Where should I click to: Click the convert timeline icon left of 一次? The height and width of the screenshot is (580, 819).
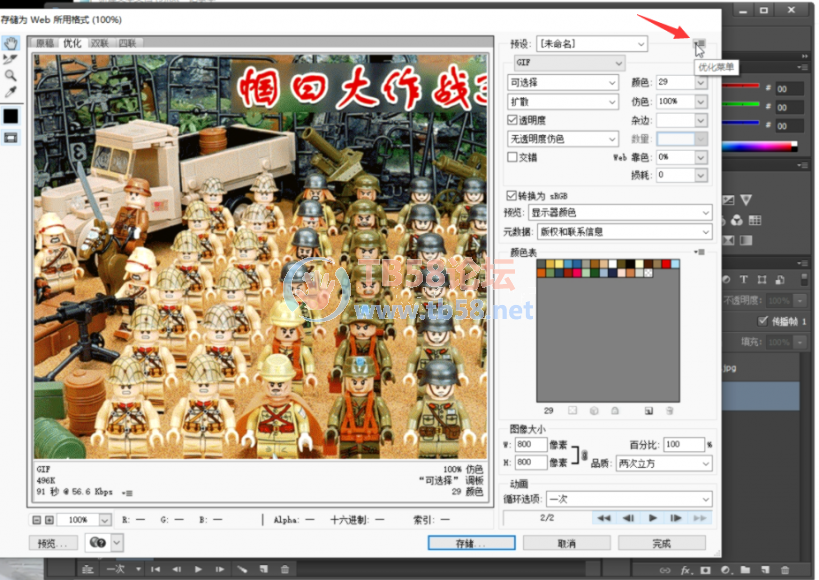[x=88, y=569]
